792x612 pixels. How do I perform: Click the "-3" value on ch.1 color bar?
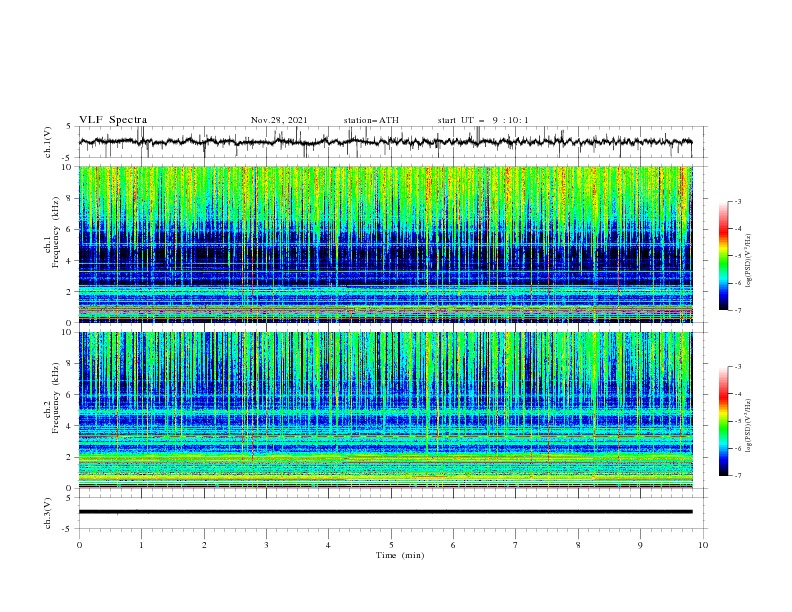(737, 201)
